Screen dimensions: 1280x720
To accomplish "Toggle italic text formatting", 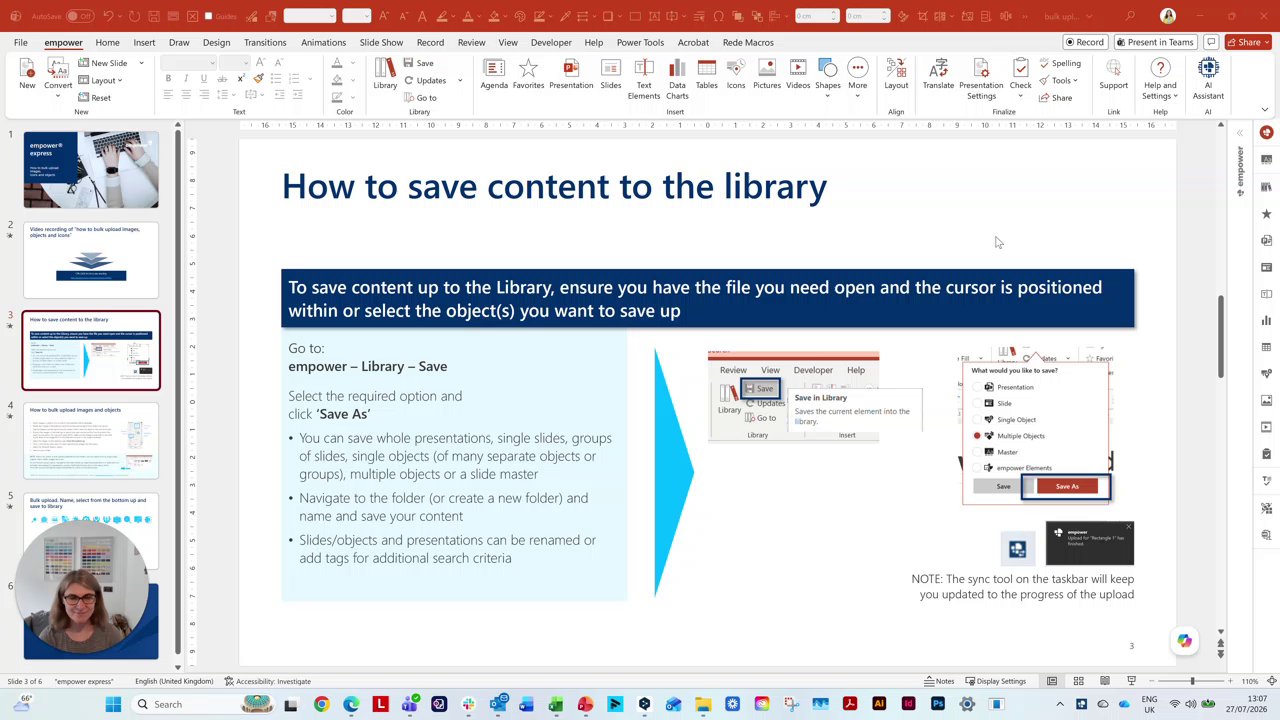I will 186,79.
